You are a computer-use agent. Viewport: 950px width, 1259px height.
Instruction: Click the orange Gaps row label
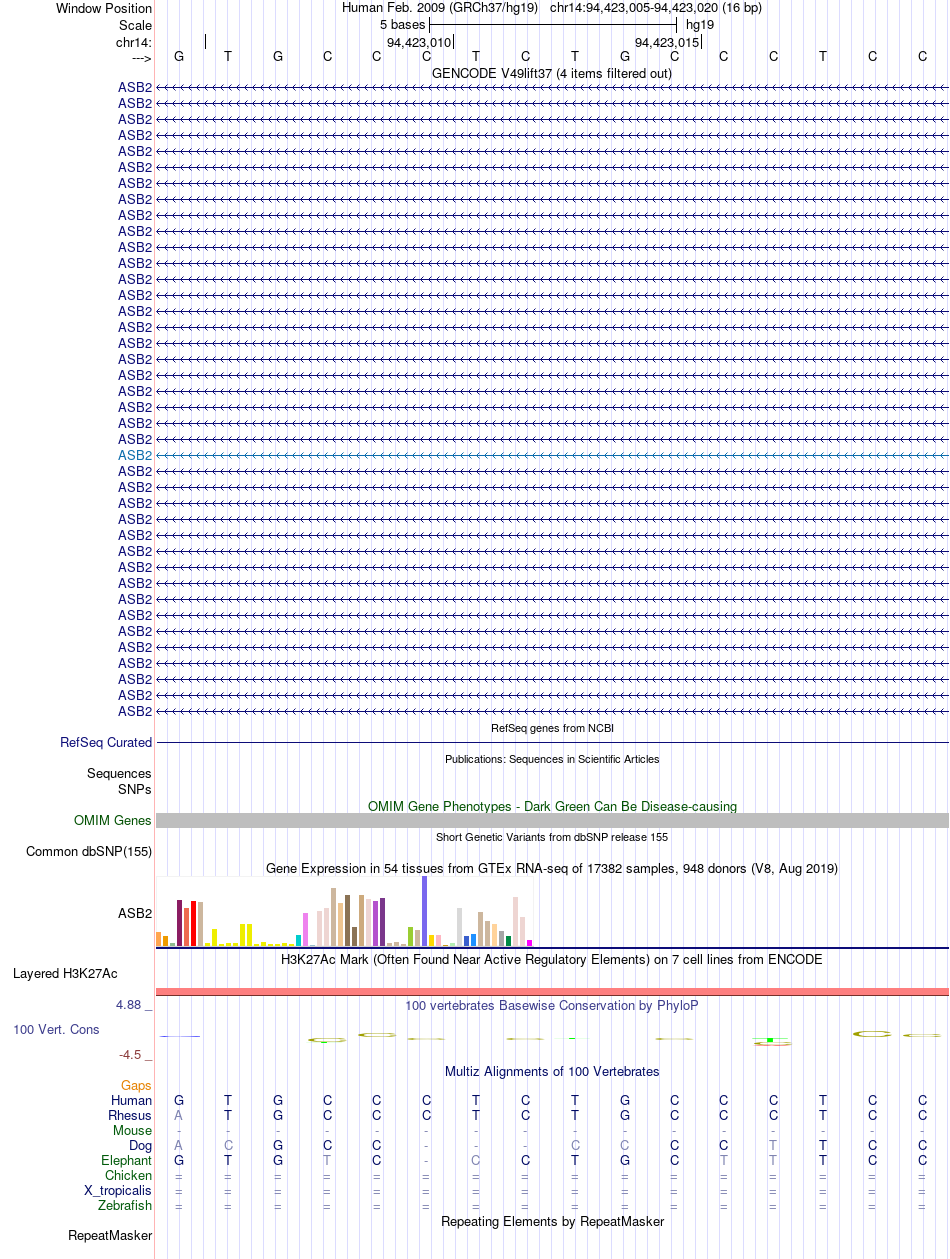[x=137, y=1086]
